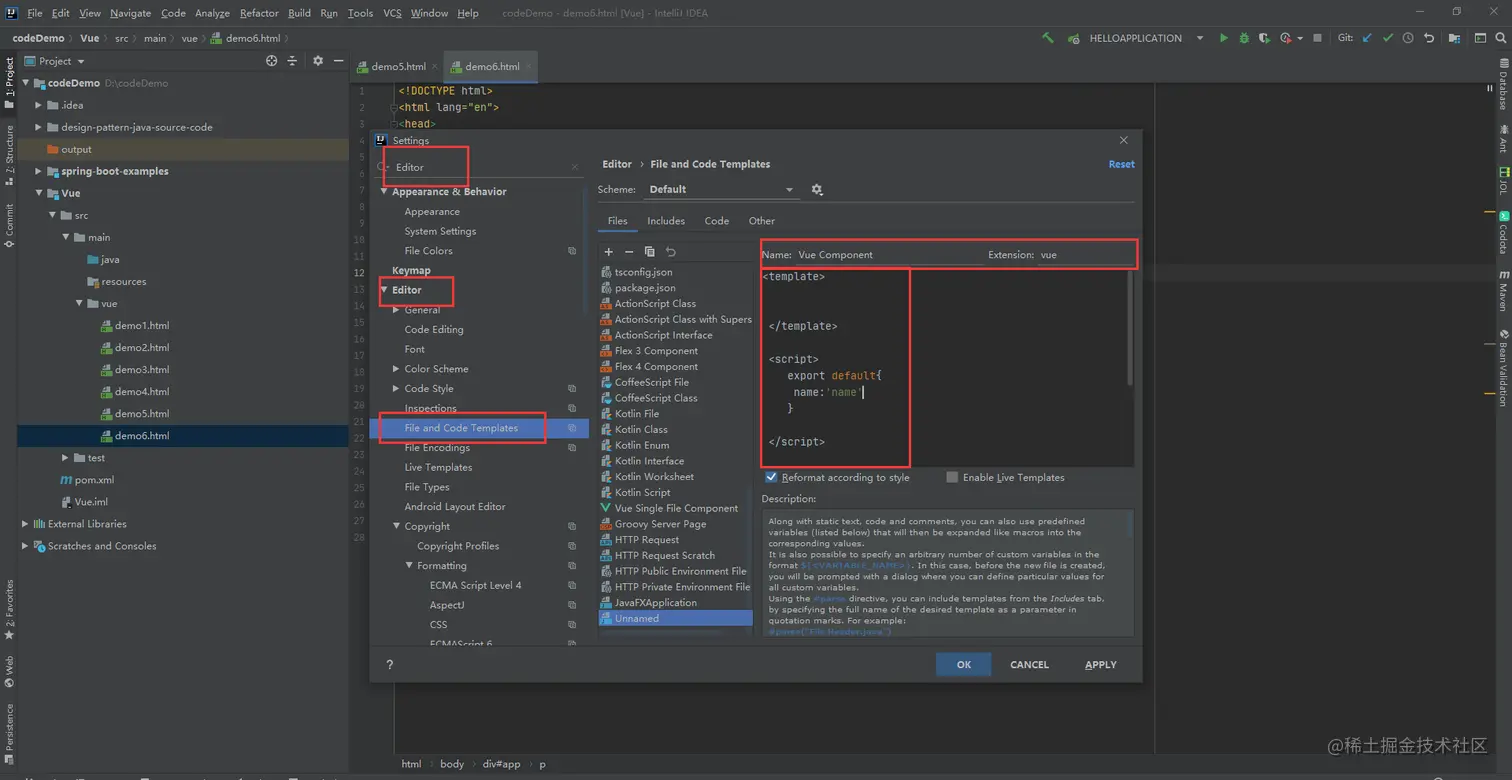Viewport: 1512px width, 780px height.
Task: Add a new template with plus icon
Action: [608, 252]
